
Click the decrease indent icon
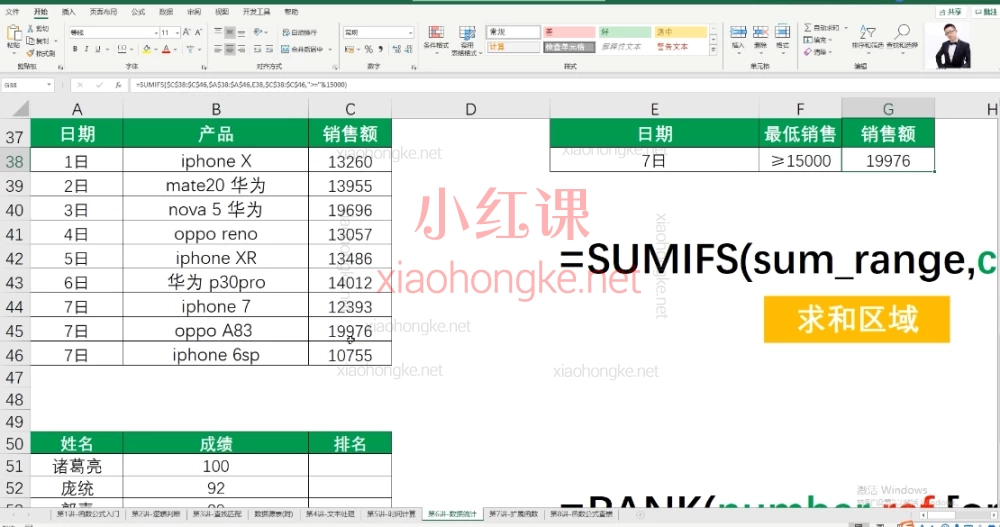coord(258,49)
